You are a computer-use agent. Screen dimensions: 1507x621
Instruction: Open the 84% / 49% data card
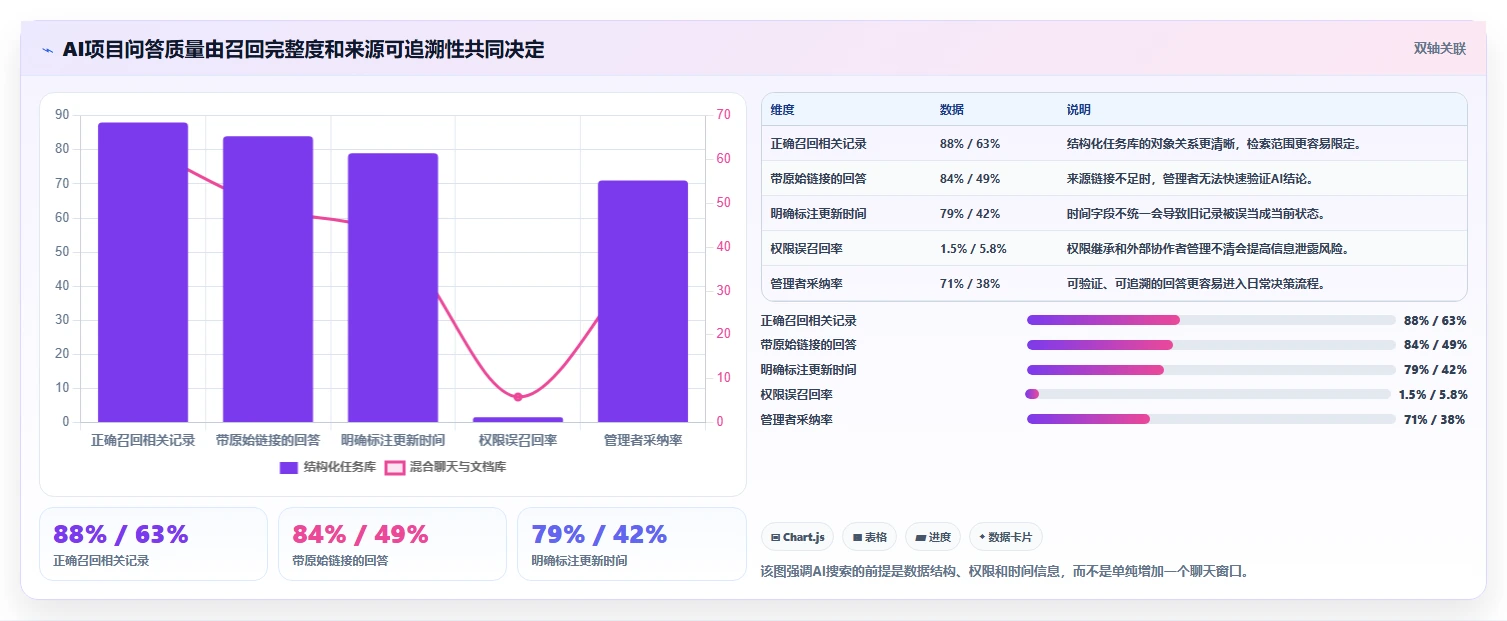click(x=392, y=544)
